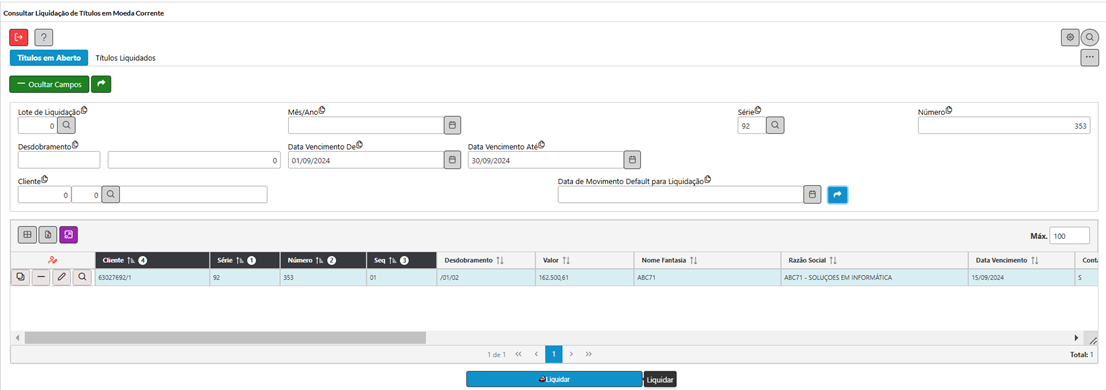Click the Máx. field showing 100
1106x390 pixels.
tap(1069, 235)
